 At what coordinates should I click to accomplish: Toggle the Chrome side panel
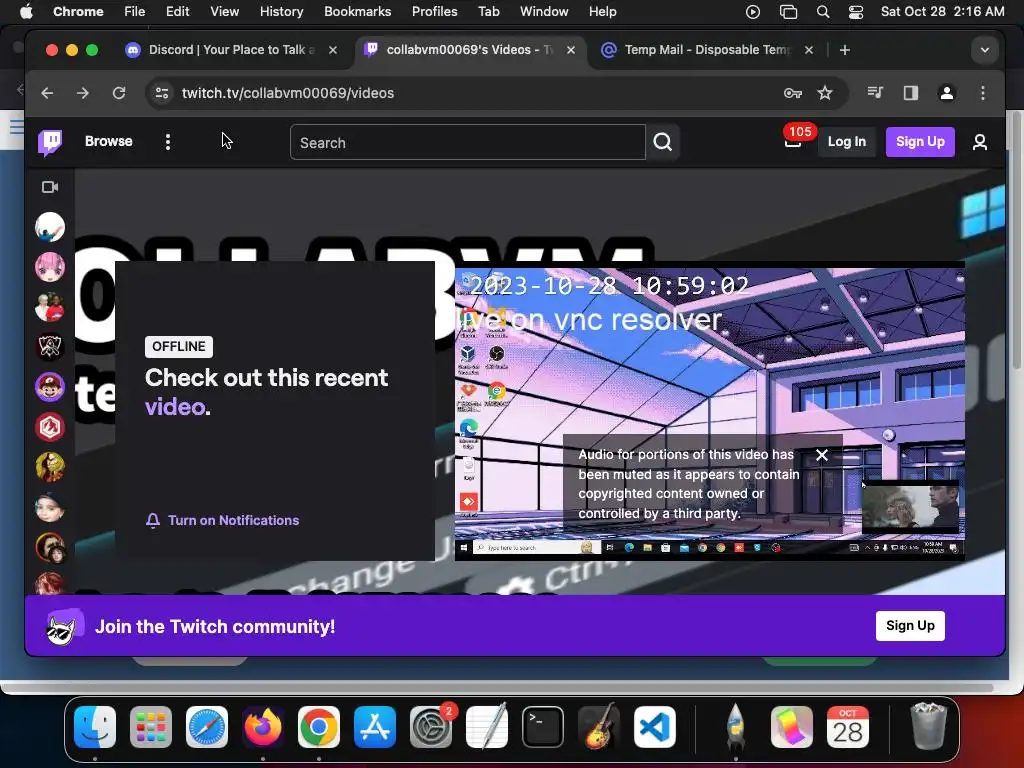tap(910, 93)
